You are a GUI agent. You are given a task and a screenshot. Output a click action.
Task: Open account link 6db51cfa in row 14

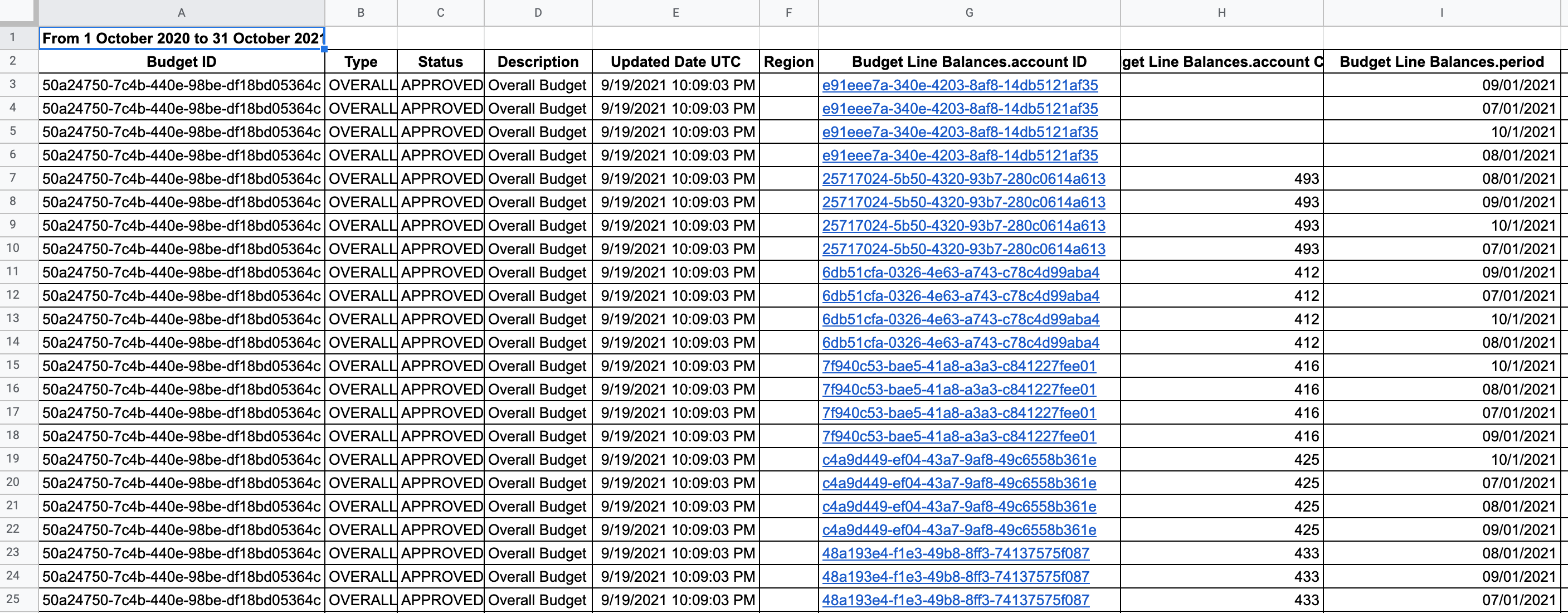pyautogui.click(x=961, y=343)
